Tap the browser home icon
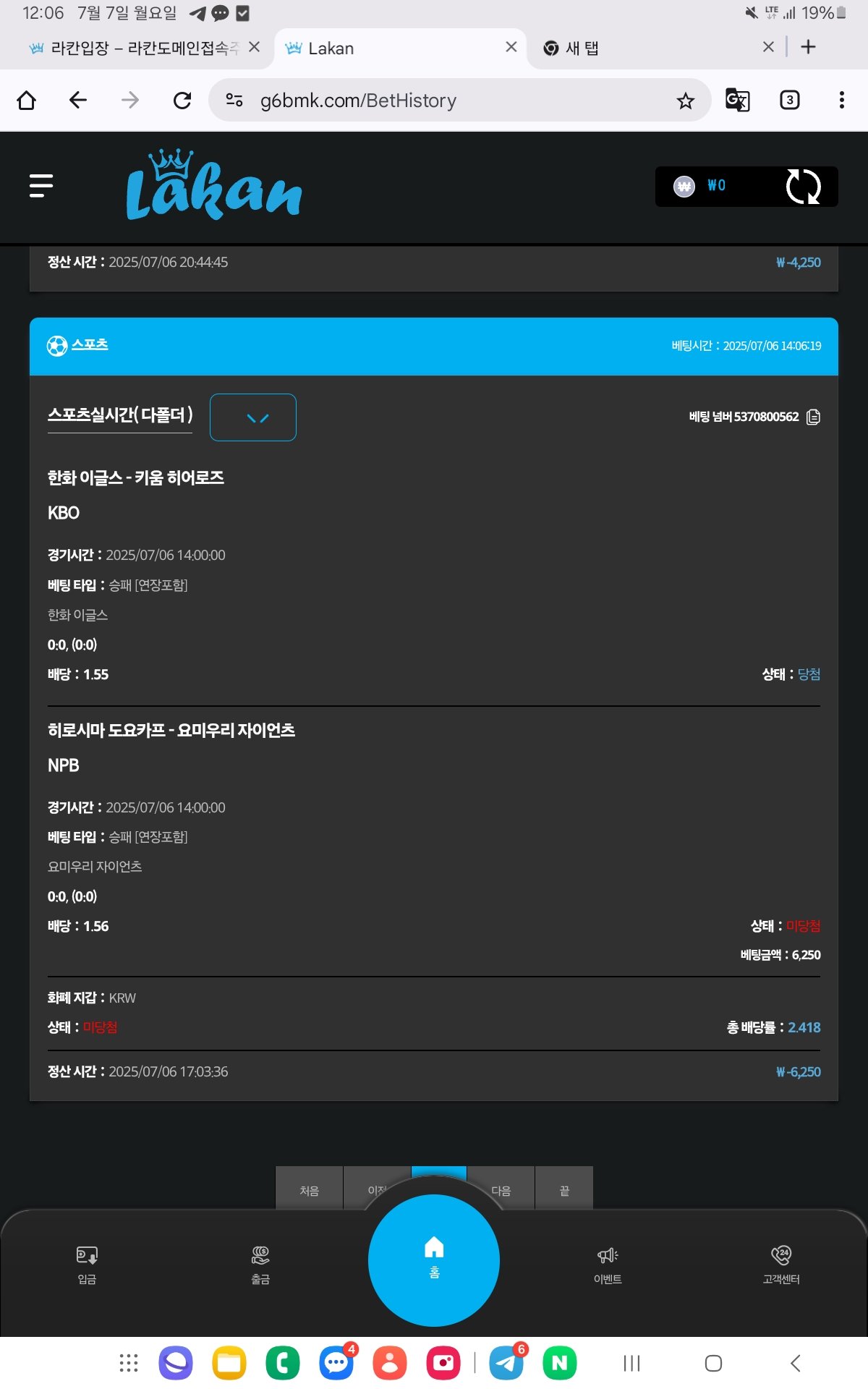 tap(27, 100)
